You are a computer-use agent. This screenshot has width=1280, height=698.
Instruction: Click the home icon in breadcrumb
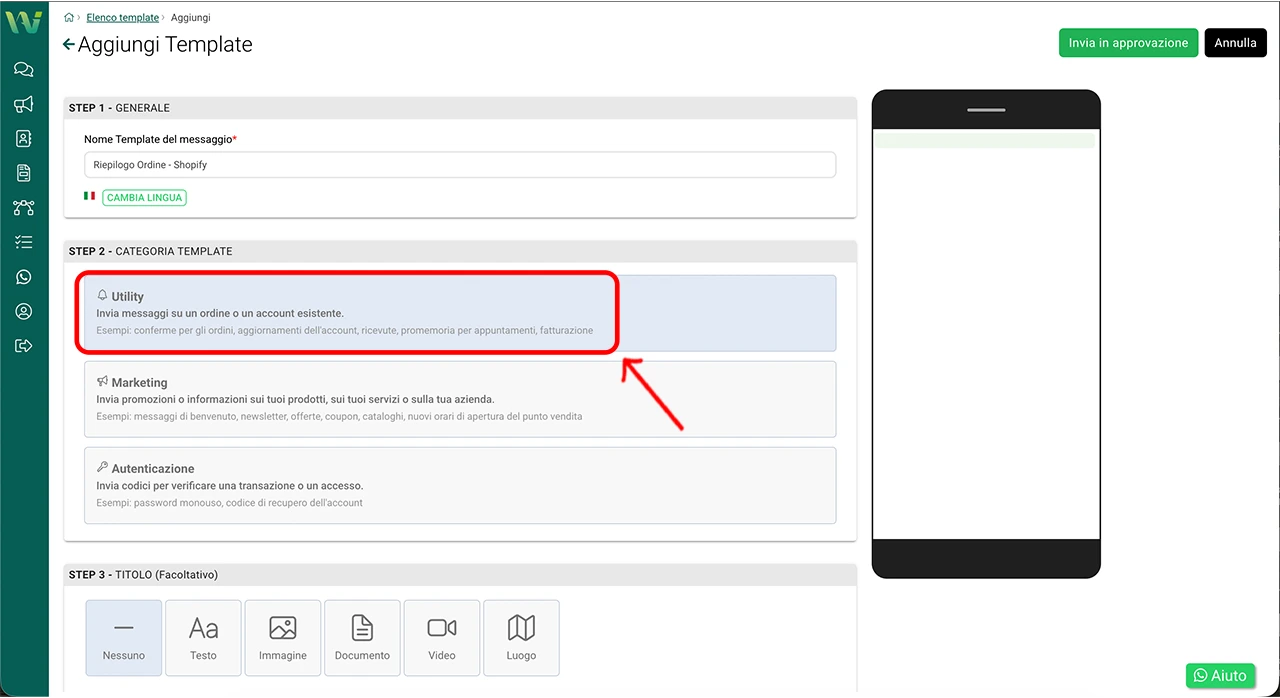pos(69,18)
